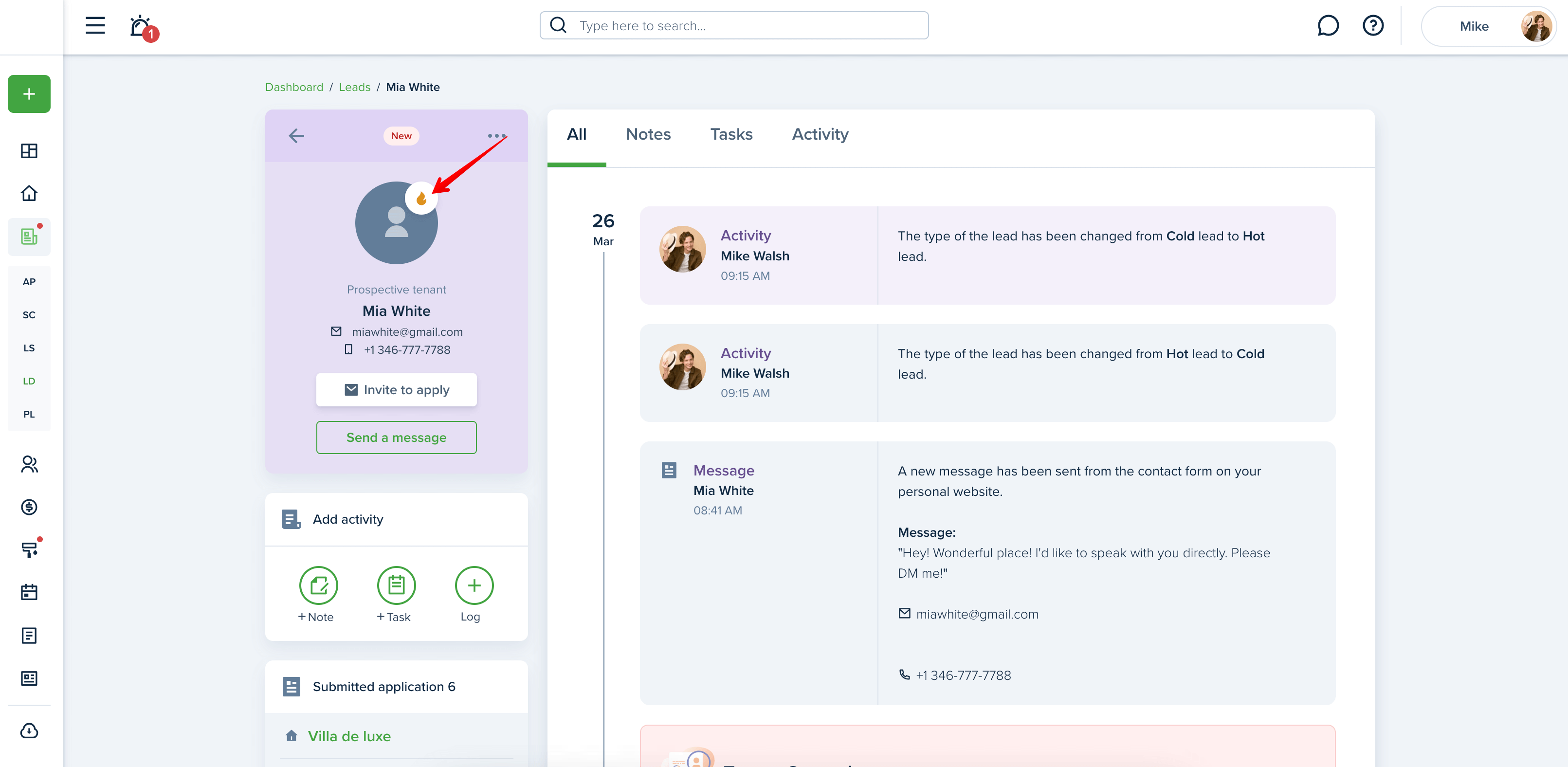
Task: Open the dashboard grid icon in sidebar
Action: (29, 151)
